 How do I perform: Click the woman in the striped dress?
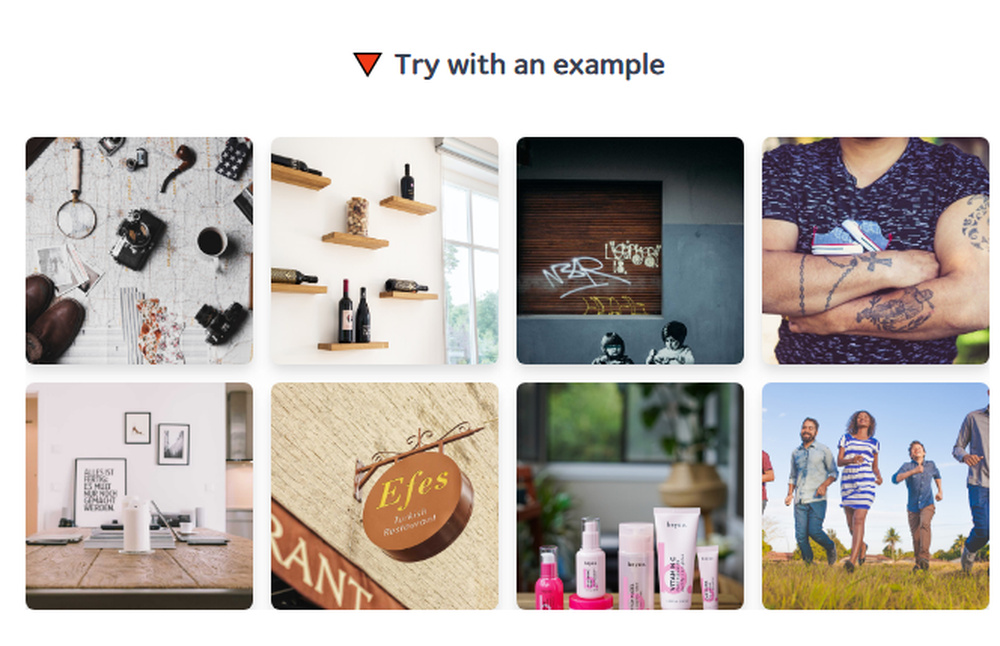(x=858, y=489)
